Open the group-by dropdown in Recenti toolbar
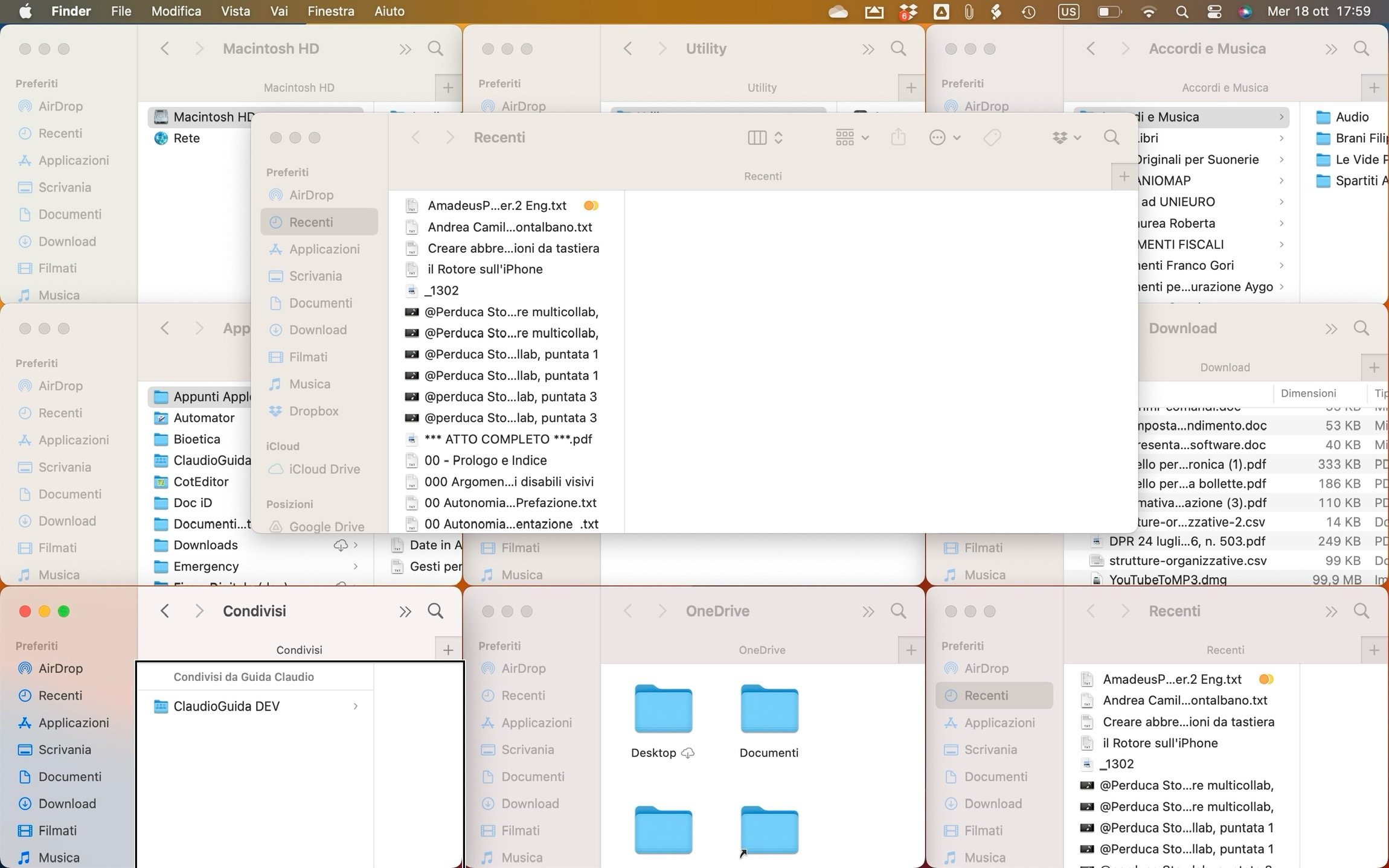 (x=852, y=138)
